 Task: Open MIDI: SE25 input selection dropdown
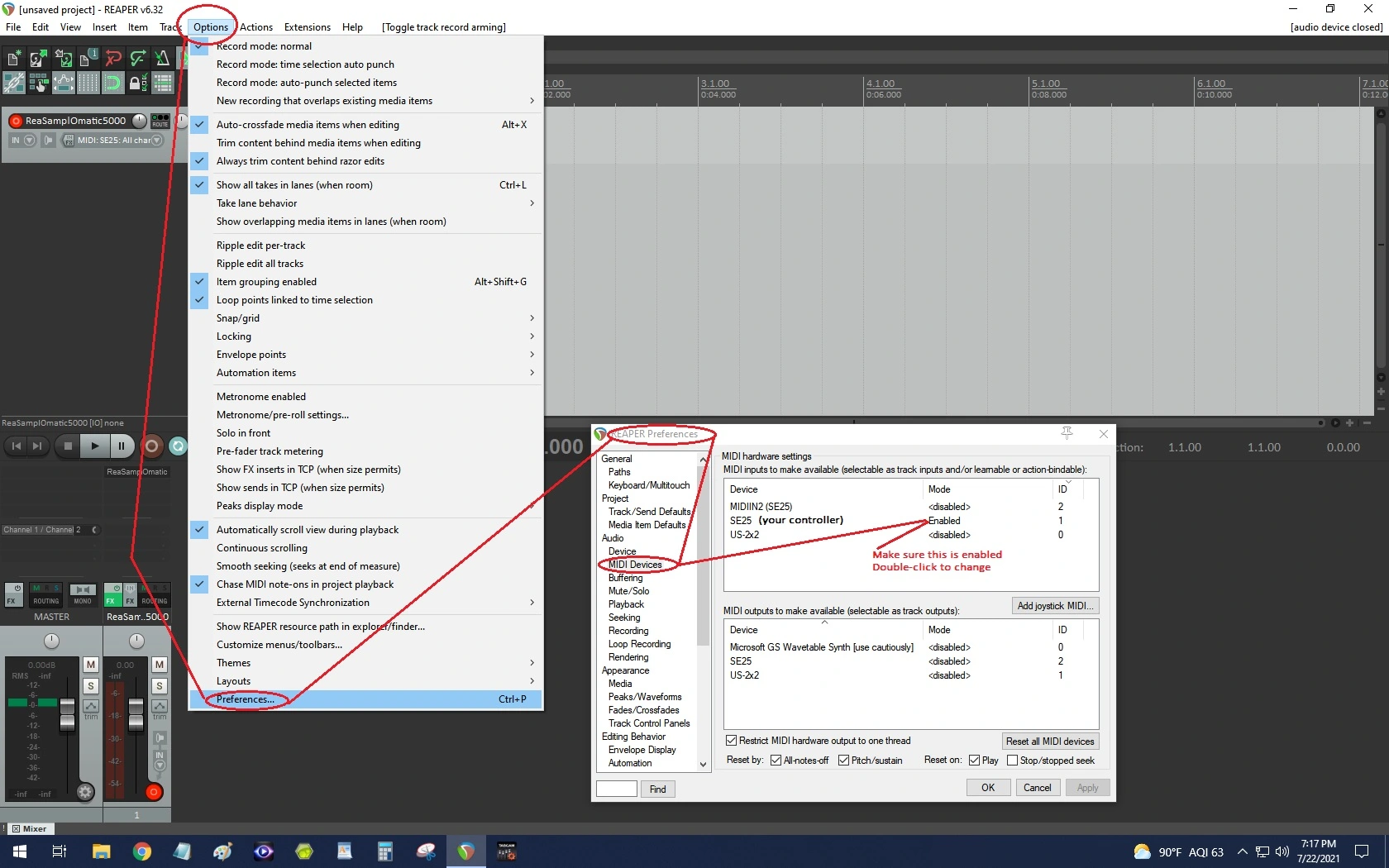point(156,141)
